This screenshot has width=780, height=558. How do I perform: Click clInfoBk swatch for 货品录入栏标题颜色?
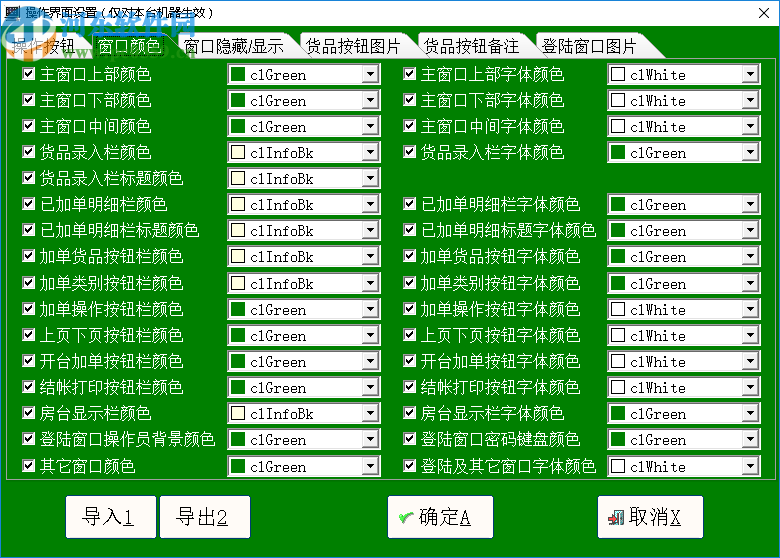point(238,178)
